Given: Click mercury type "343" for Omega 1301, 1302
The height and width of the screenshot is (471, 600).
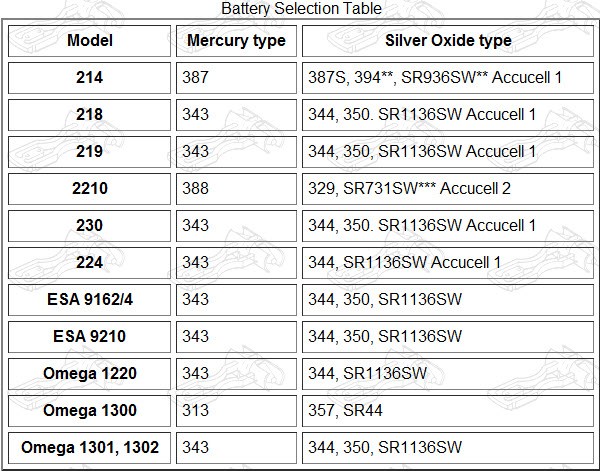Looking at the screenshot, I should tap(236, 448).
